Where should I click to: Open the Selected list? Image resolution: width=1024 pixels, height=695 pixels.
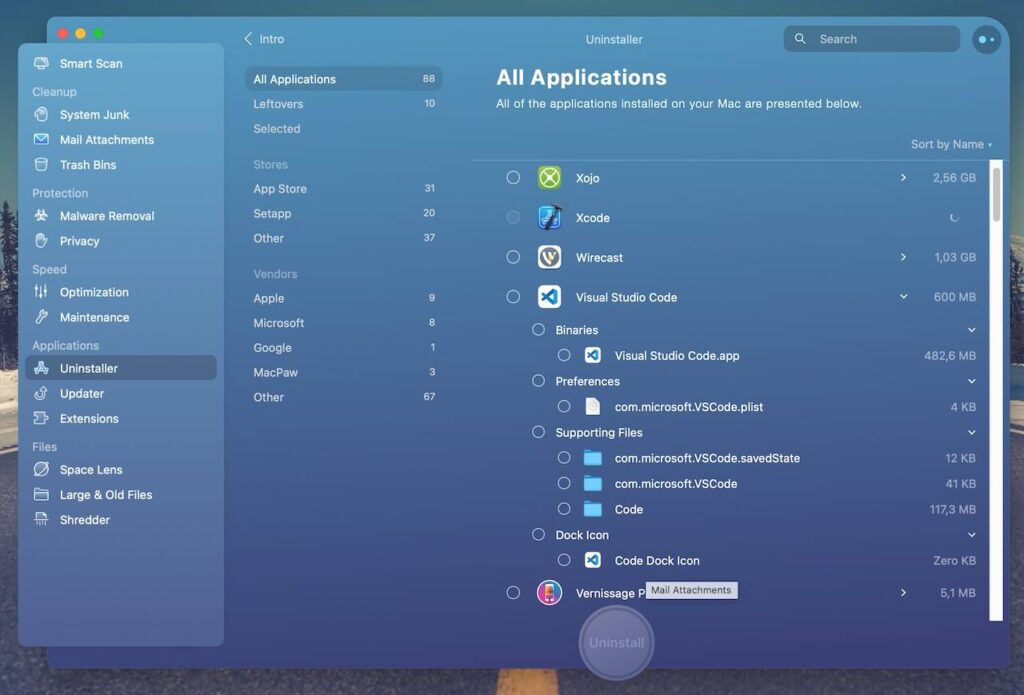(344, 129)
